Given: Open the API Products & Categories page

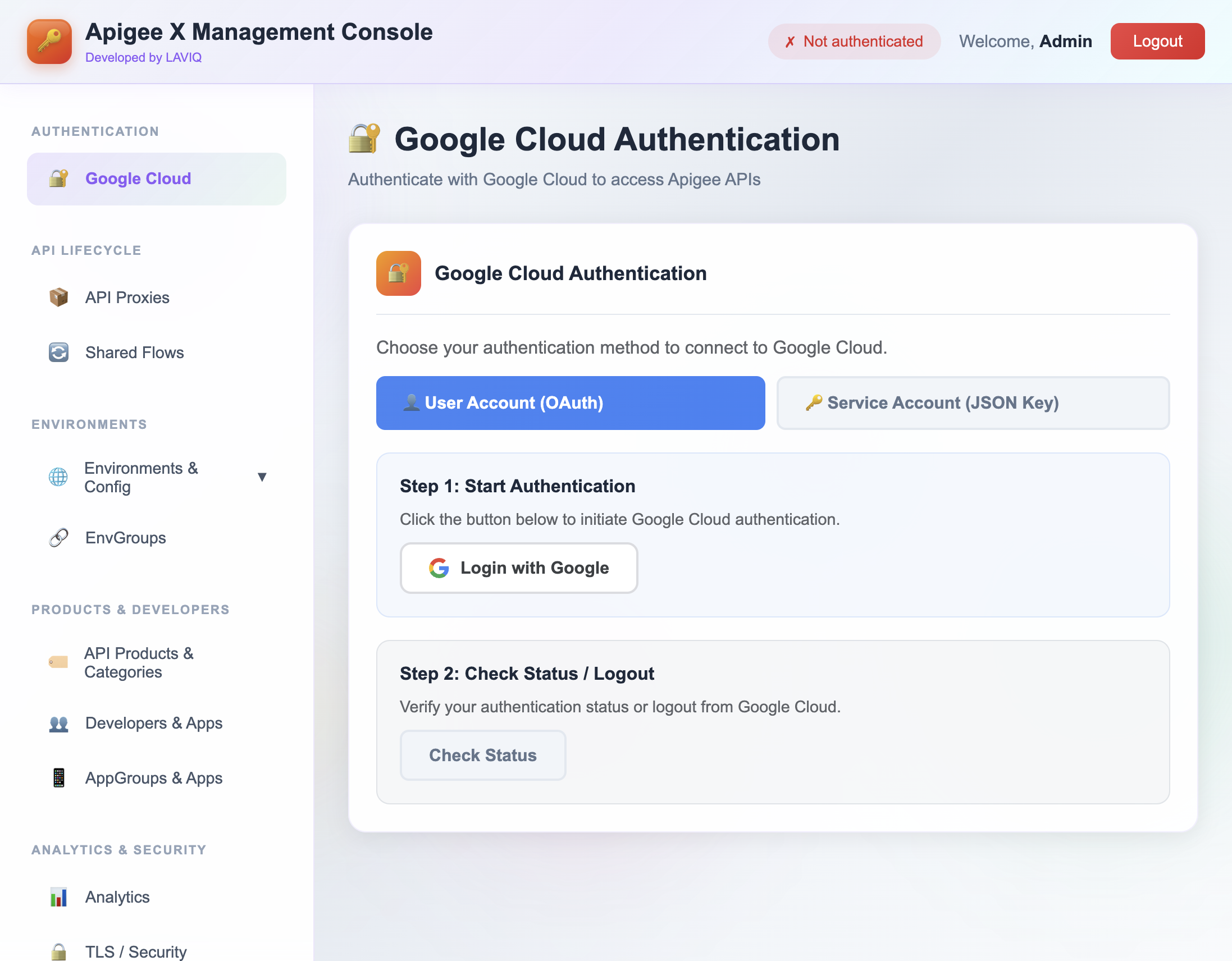Looking at the screenshot, I should (139, 662).
